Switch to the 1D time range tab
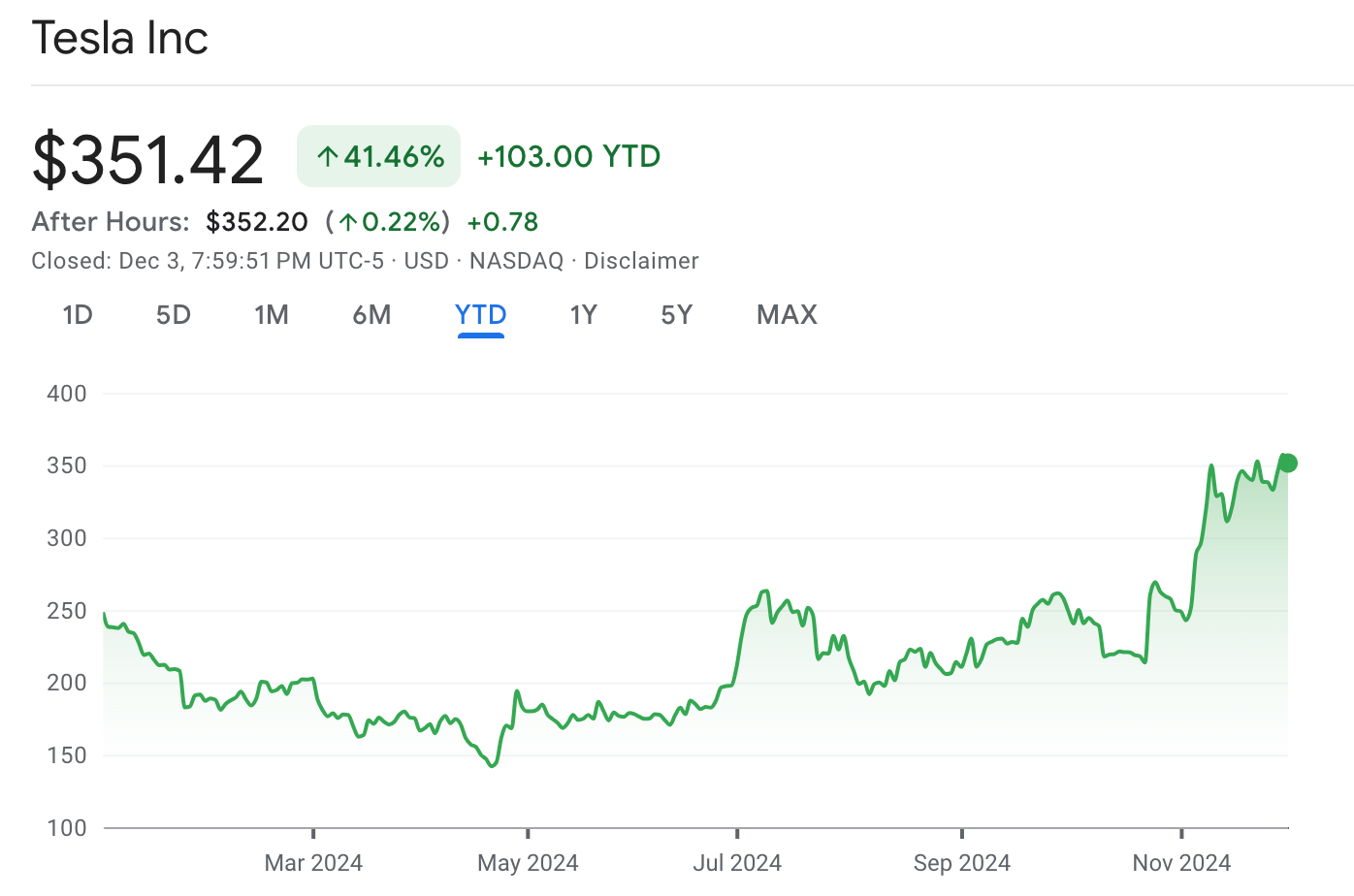 pyautogui.click(x=78, y=315)
